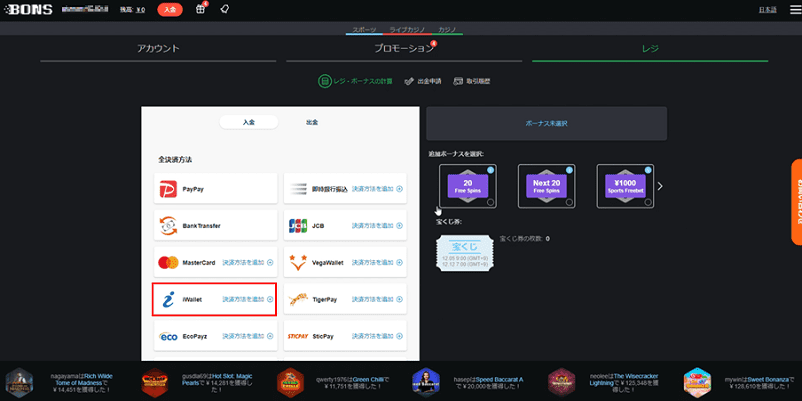
Task: Click the VegaWallet logo icon
Action: click(298, 262)
